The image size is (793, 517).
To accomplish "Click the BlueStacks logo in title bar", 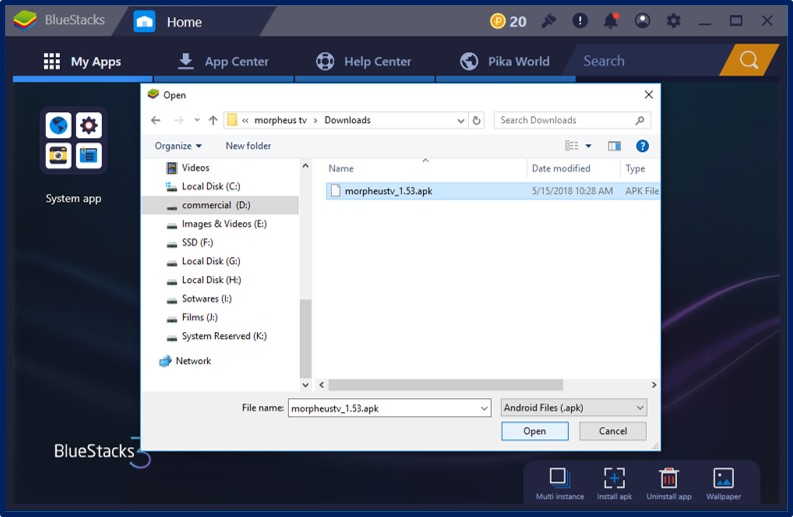I will pyautogui.click(x=25, y=20).
